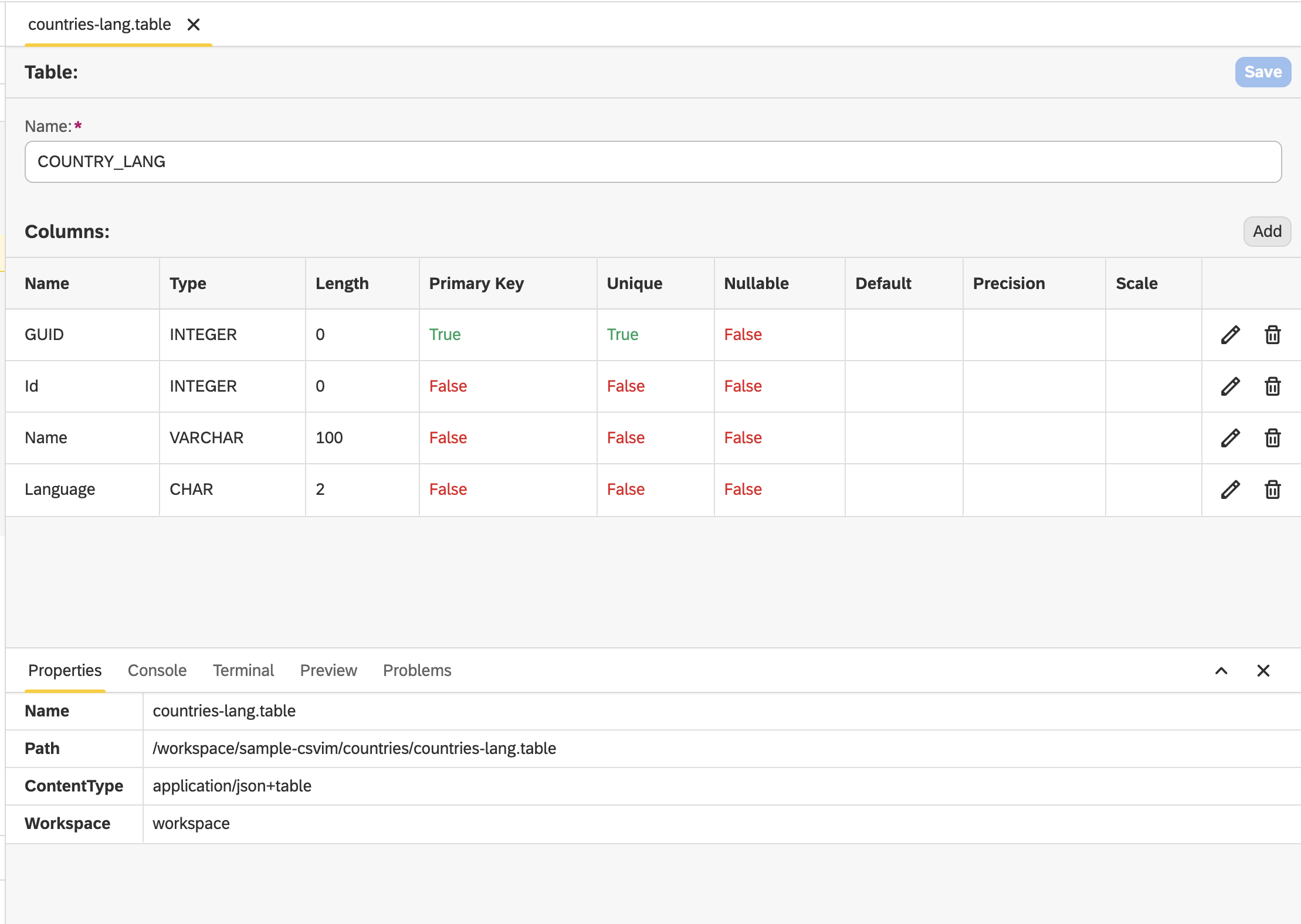Close the countries-lang.table editor tab
The width and height of the screenshot is (1301, 924).
pyautogui.click(x=194, y=25)
